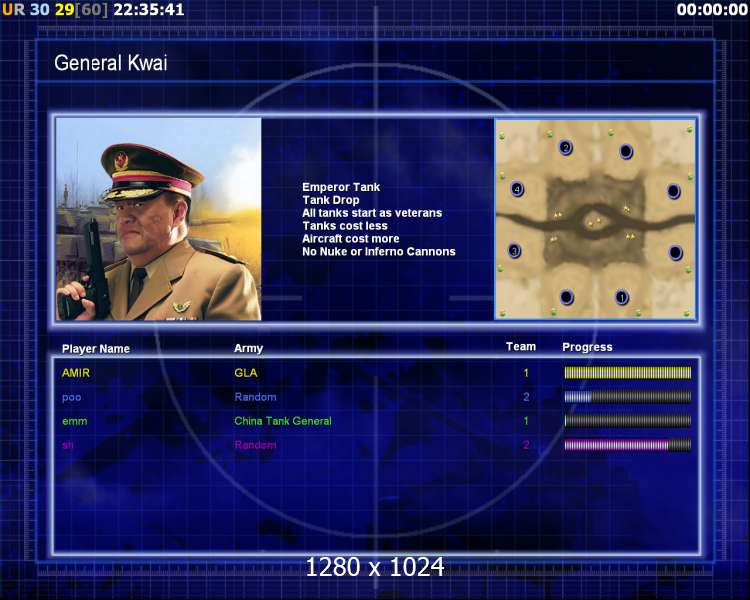Image resolution: width=750 pixels, height=600 pixels.
Task: Click the 'China Tank General' army entry
Action: pos(283,421)
